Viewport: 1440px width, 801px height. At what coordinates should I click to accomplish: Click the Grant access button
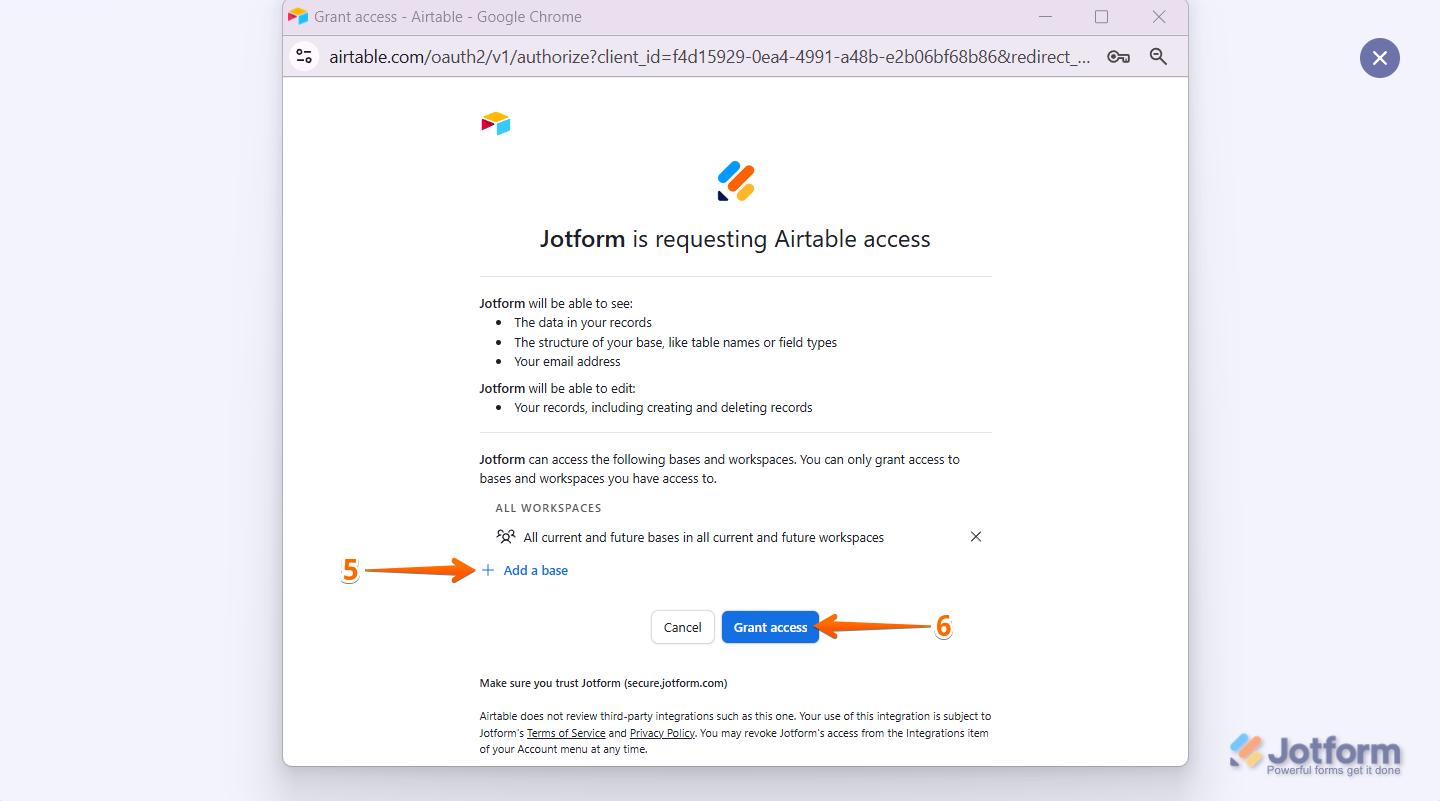(x=770, y=627)
